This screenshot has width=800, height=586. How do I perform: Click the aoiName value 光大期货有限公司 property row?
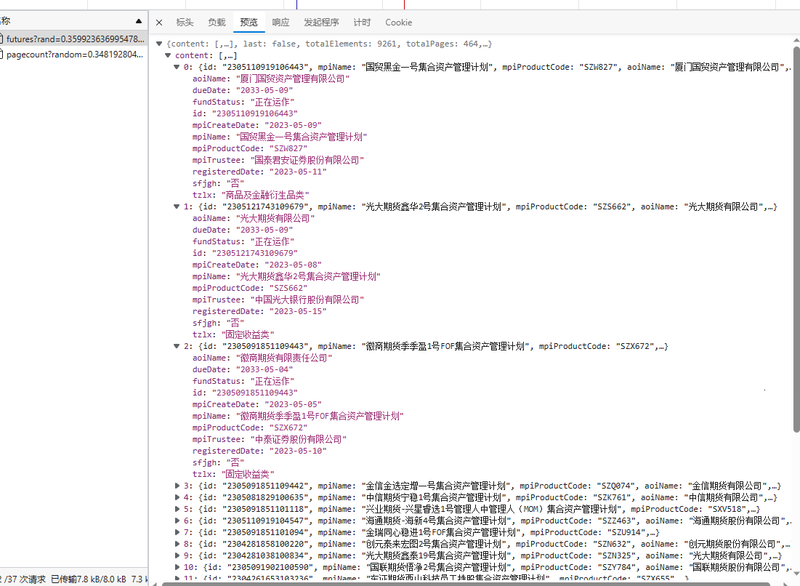(x=254, y=218)
